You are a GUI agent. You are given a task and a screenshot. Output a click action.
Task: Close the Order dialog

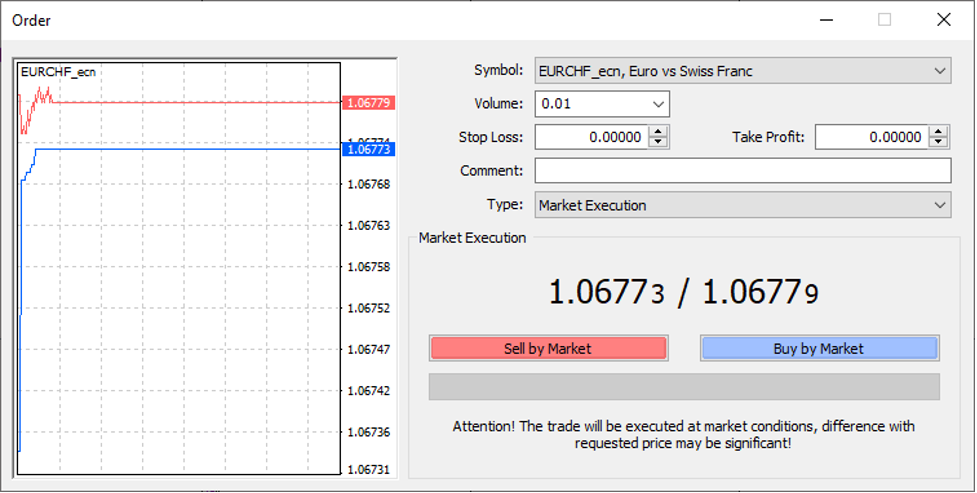(943, 20)
